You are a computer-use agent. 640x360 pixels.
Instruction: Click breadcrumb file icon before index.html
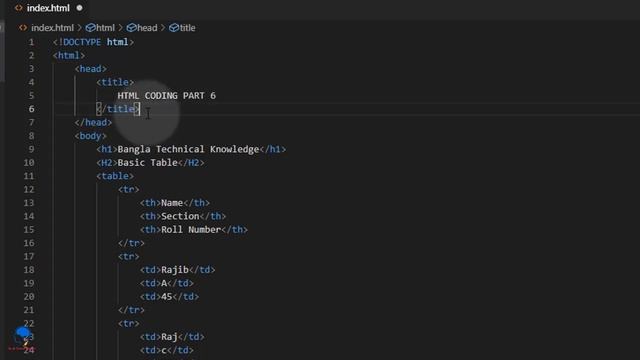pos(23,28)
